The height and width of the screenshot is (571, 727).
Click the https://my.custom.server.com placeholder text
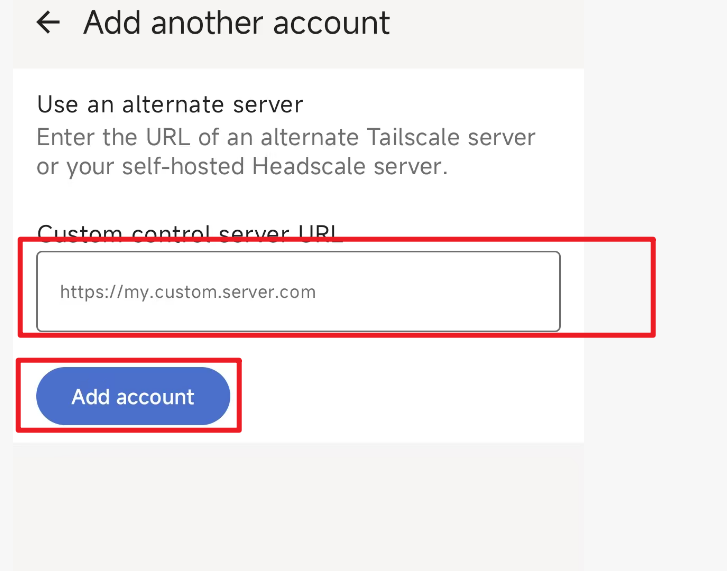[x=188, y=293]
